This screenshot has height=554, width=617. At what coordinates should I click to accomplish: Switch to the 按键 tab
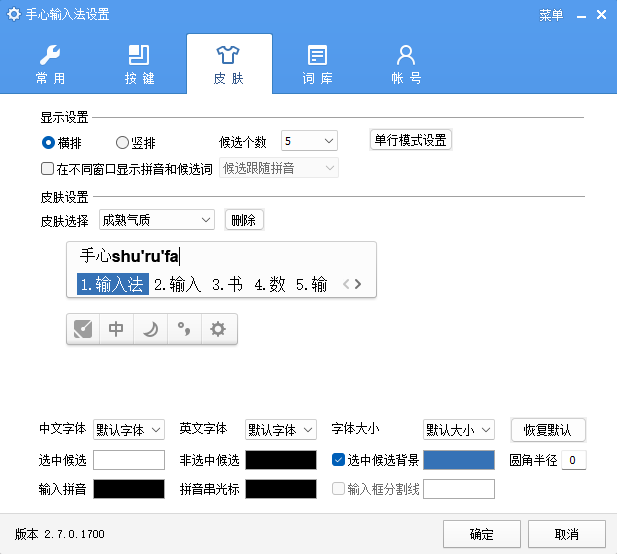139,64
